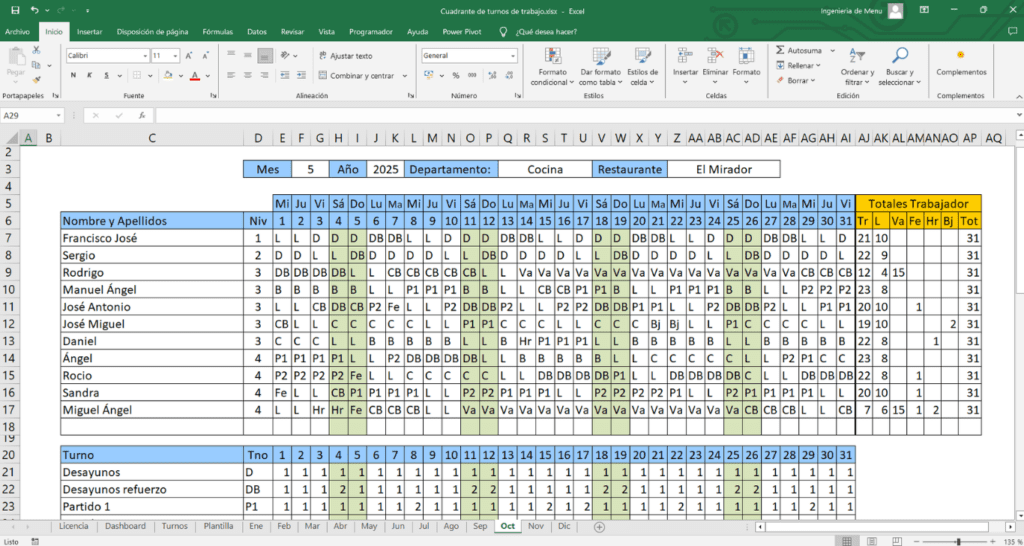Click the formula bar input field
This screenshot has height=546, width=1024.
(580, 116)
